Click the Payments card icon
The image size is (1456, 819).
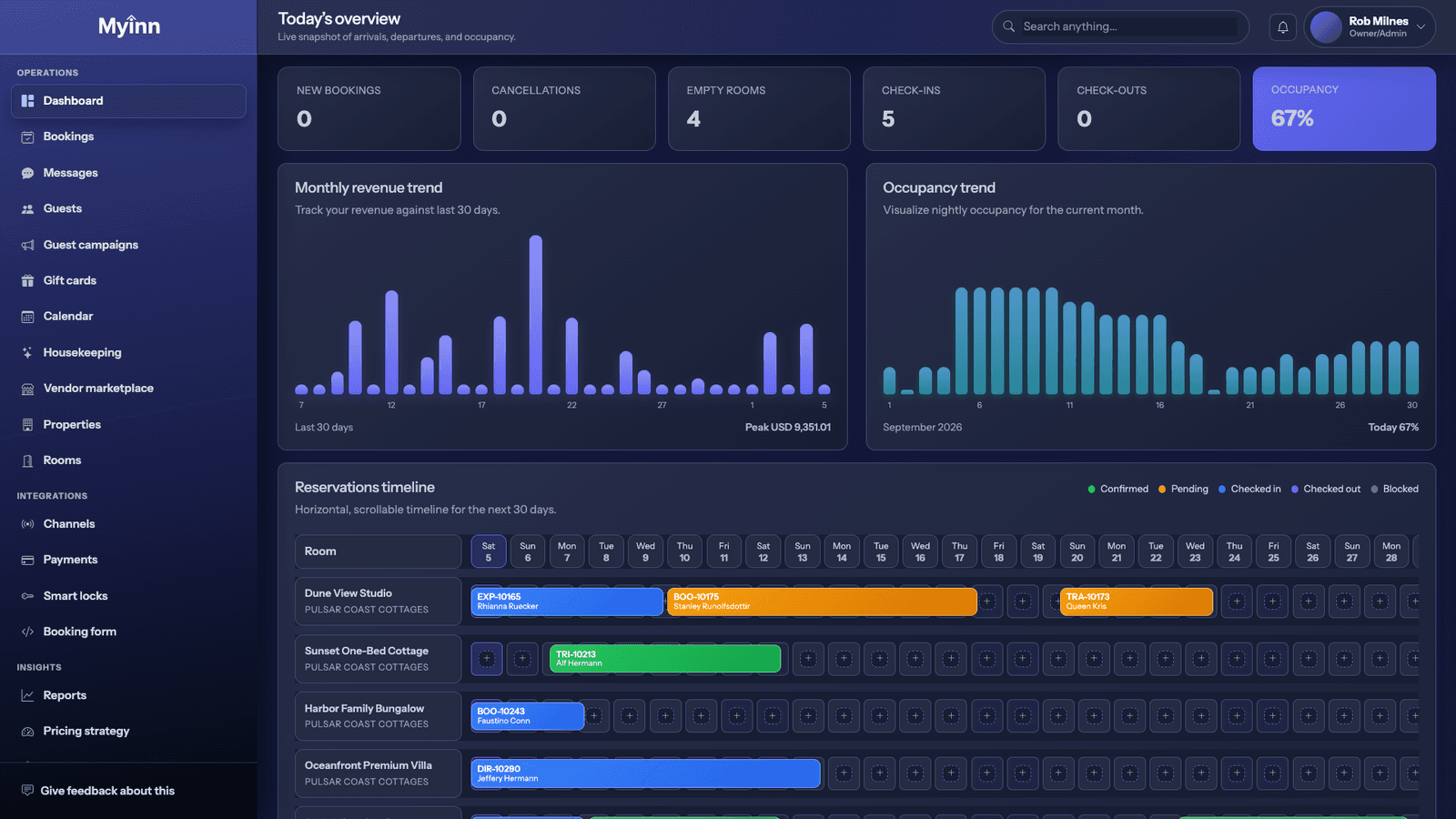point(27,560)
